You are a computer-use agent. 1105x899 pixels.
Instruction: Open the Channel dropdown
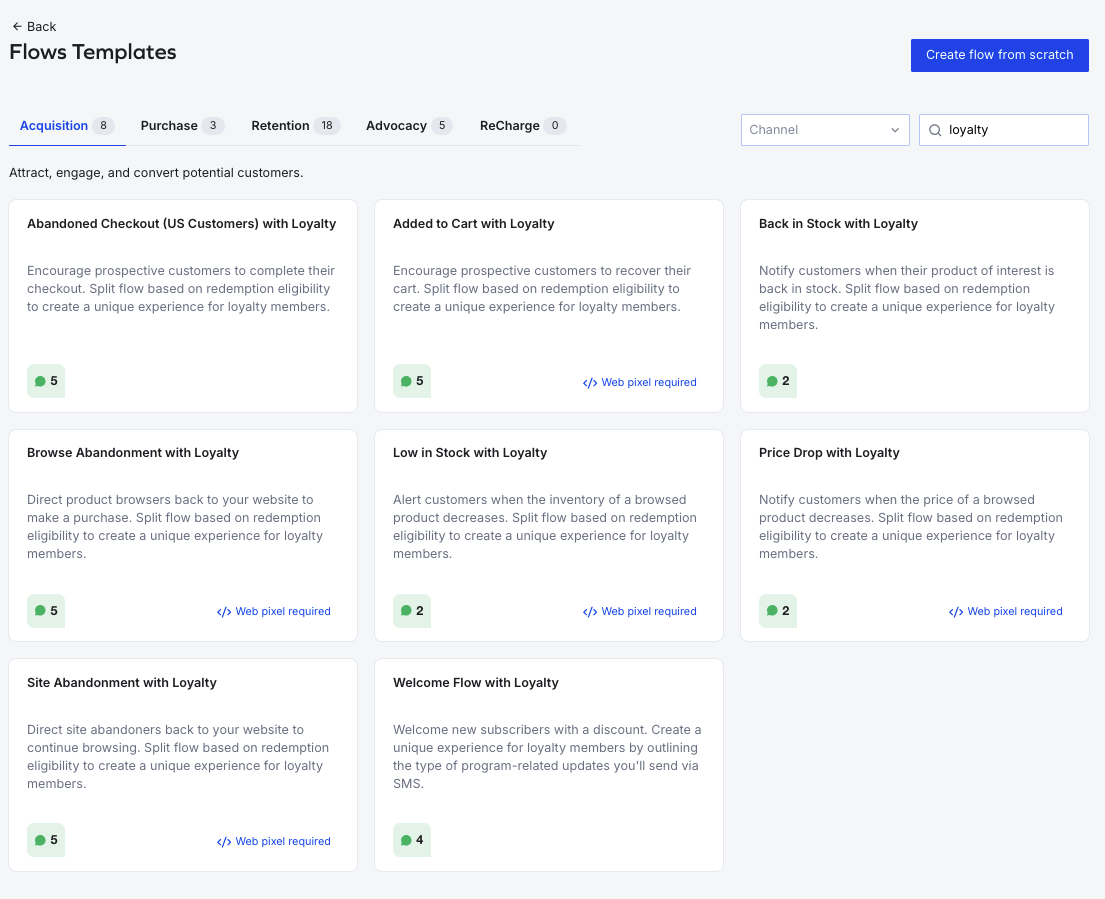click(x=825, y=130)
